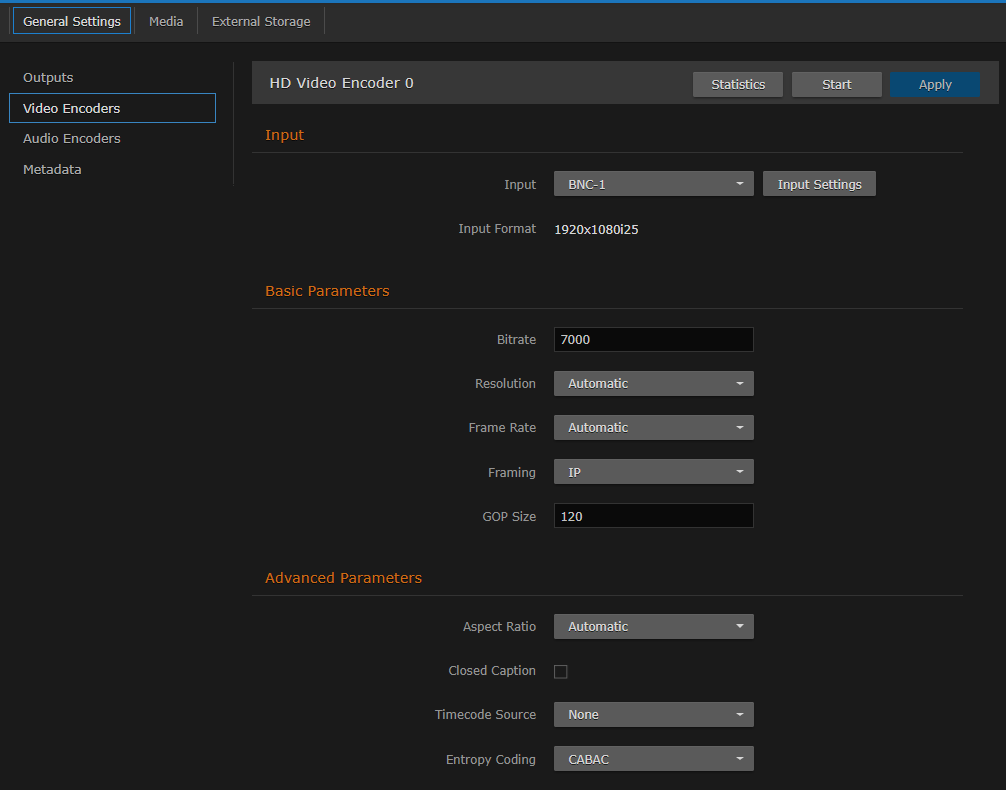Open the Resolution dropdown
1006x790 pixels.
pos(653,383)
